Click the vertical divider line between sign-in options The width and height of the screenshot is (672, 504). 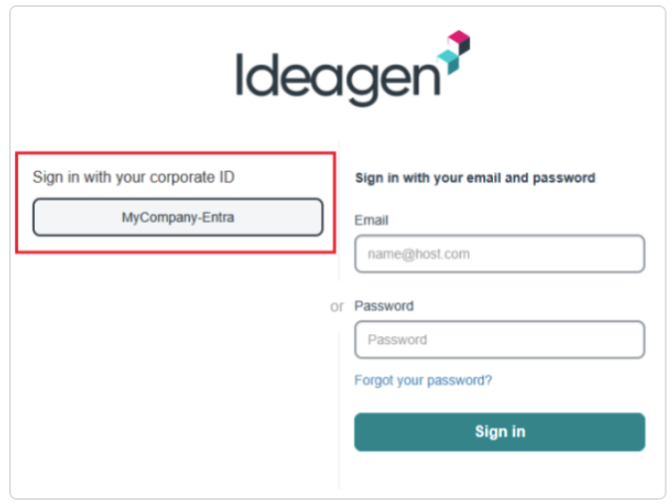tap(338, 400)
